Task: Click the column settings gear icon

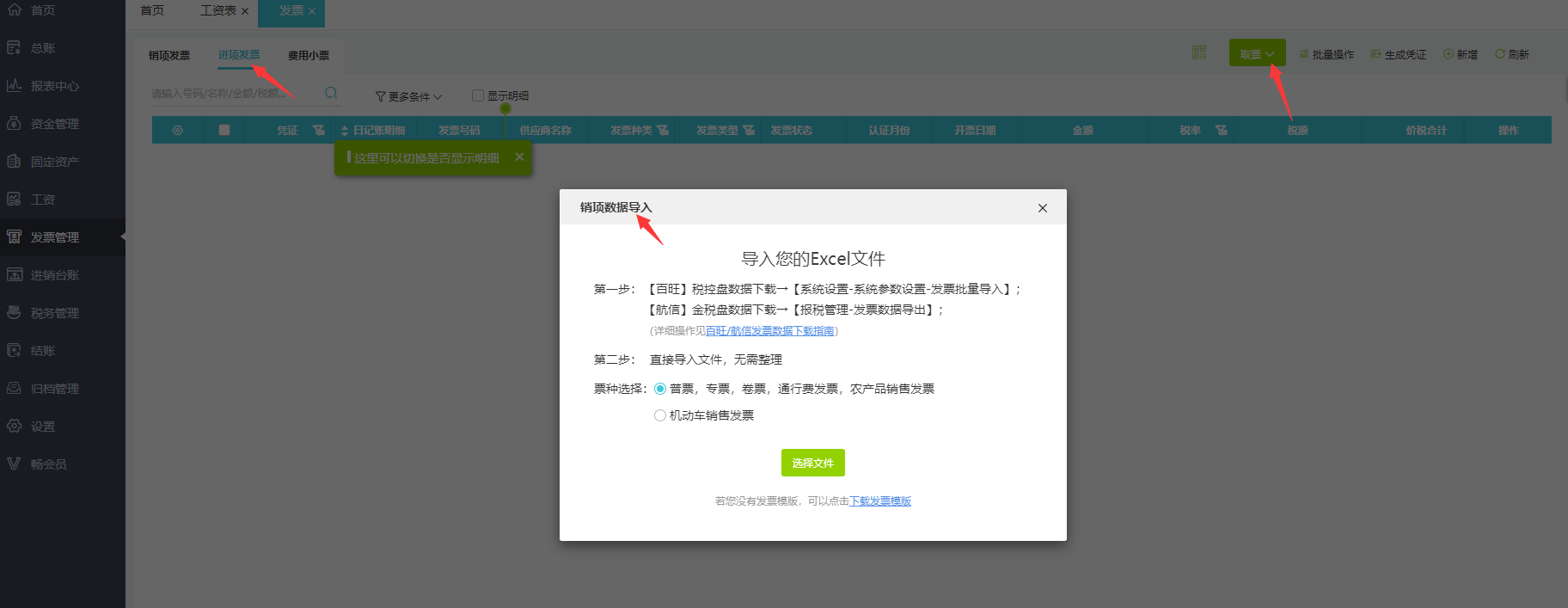Action: (178, 131)
